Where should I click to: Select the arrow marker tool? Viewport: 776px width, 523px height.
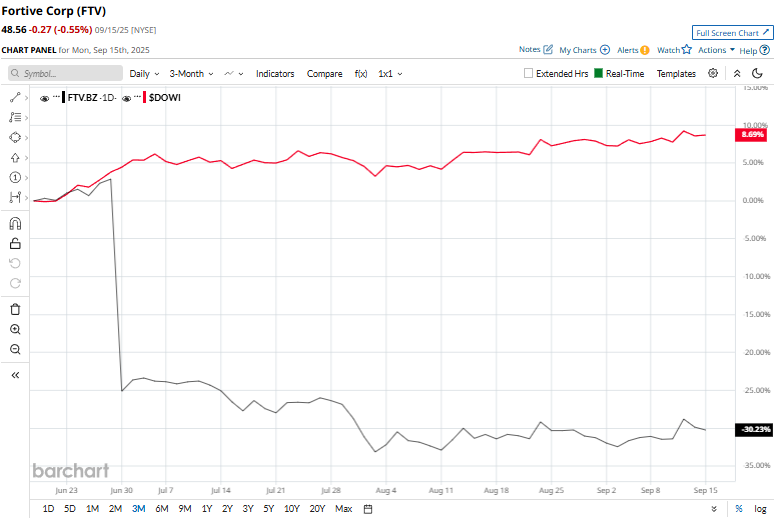tap(15, 158)
